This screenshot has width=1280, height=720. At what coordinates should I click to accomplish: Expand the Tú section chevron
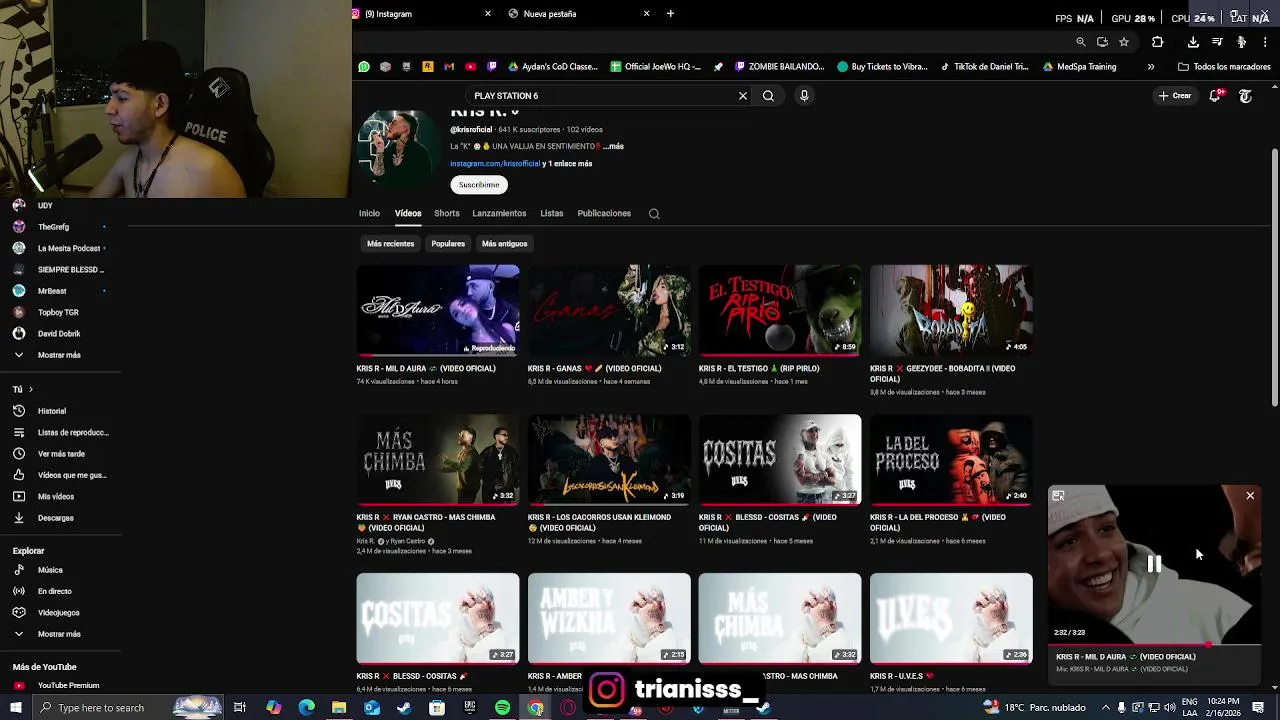[31, 389]
